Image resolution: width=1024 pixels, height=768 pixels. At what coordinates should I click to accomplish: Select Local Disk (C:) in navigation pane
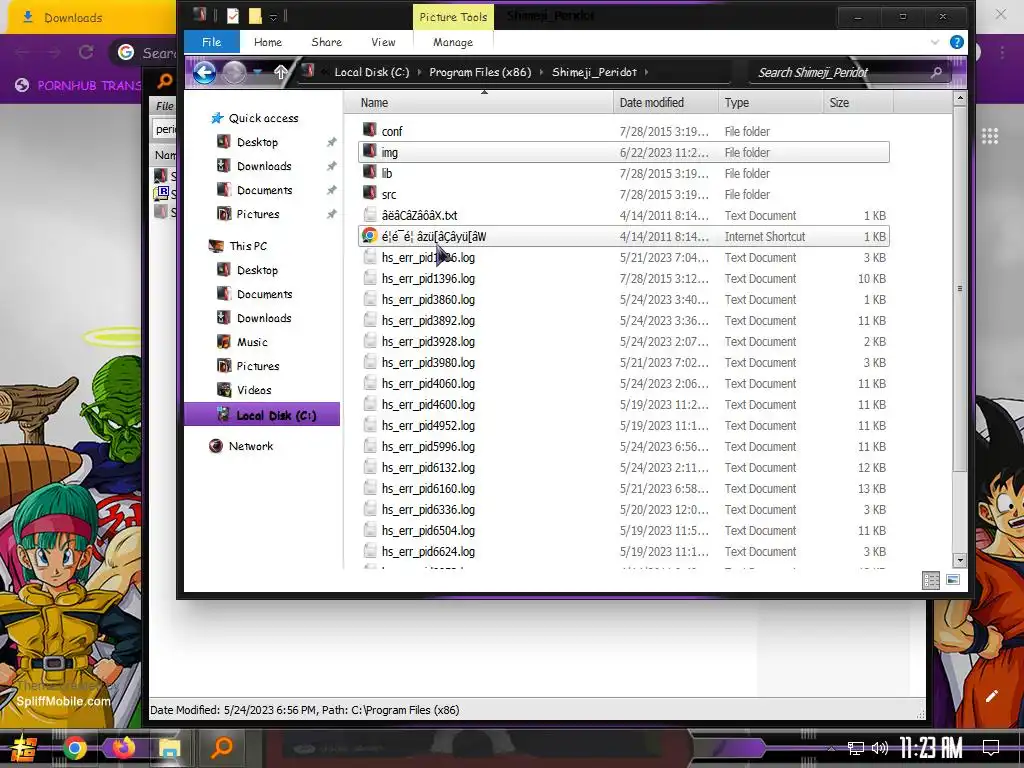click(x=263, y=415)
